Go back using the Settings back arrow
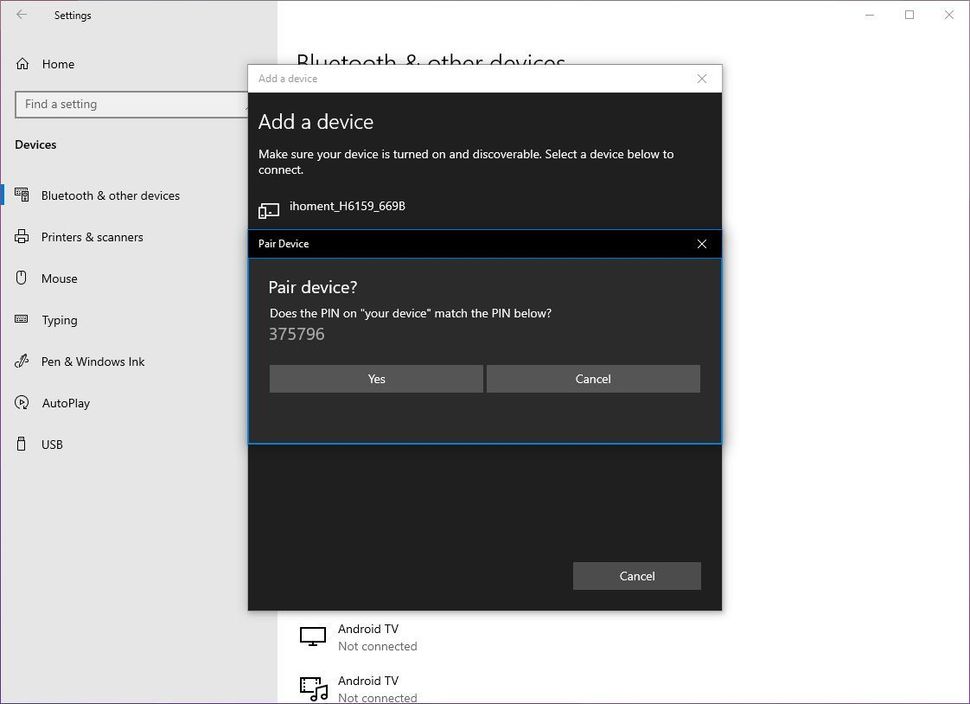The image size is (970, 704). click(22, 15)
